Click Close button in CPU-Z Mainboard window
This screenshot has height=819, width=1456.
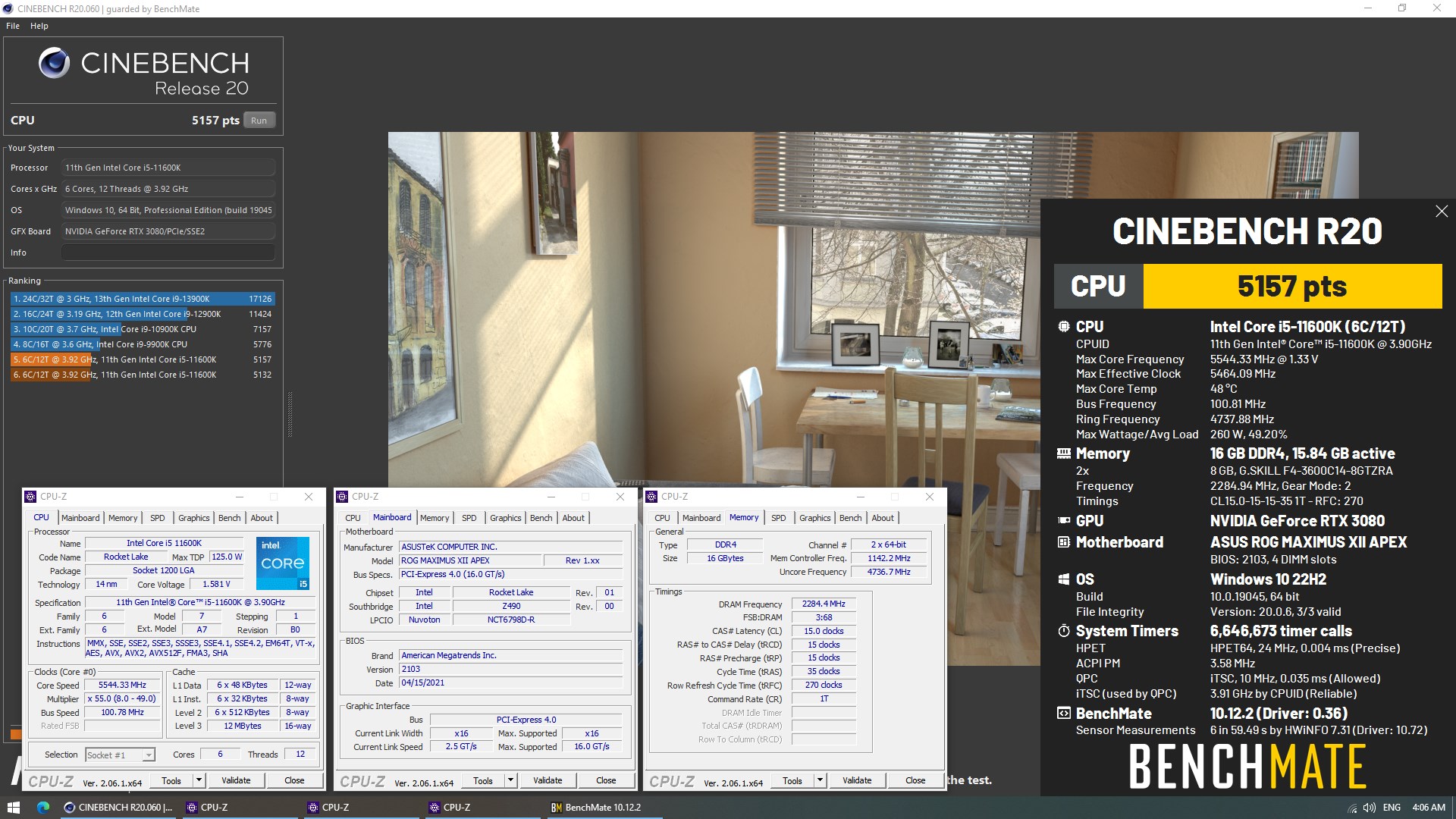[606, 780]
